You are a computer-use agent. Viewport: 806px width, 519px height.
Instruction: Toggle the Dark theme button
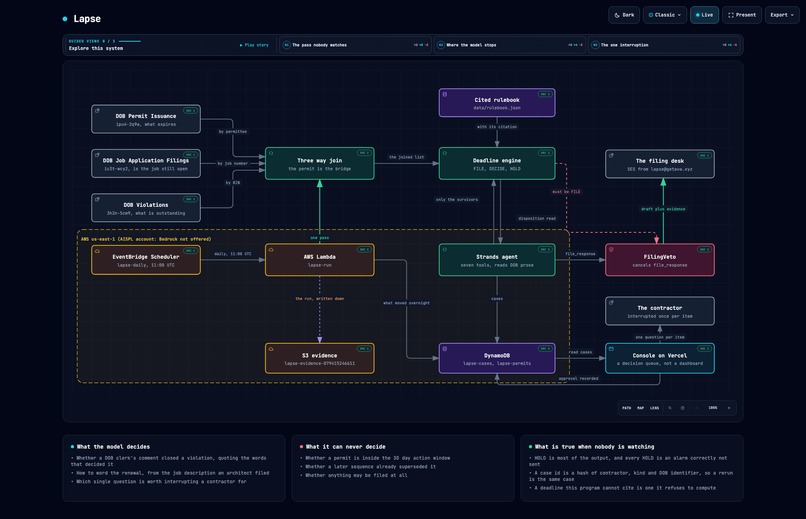(624, 15)
